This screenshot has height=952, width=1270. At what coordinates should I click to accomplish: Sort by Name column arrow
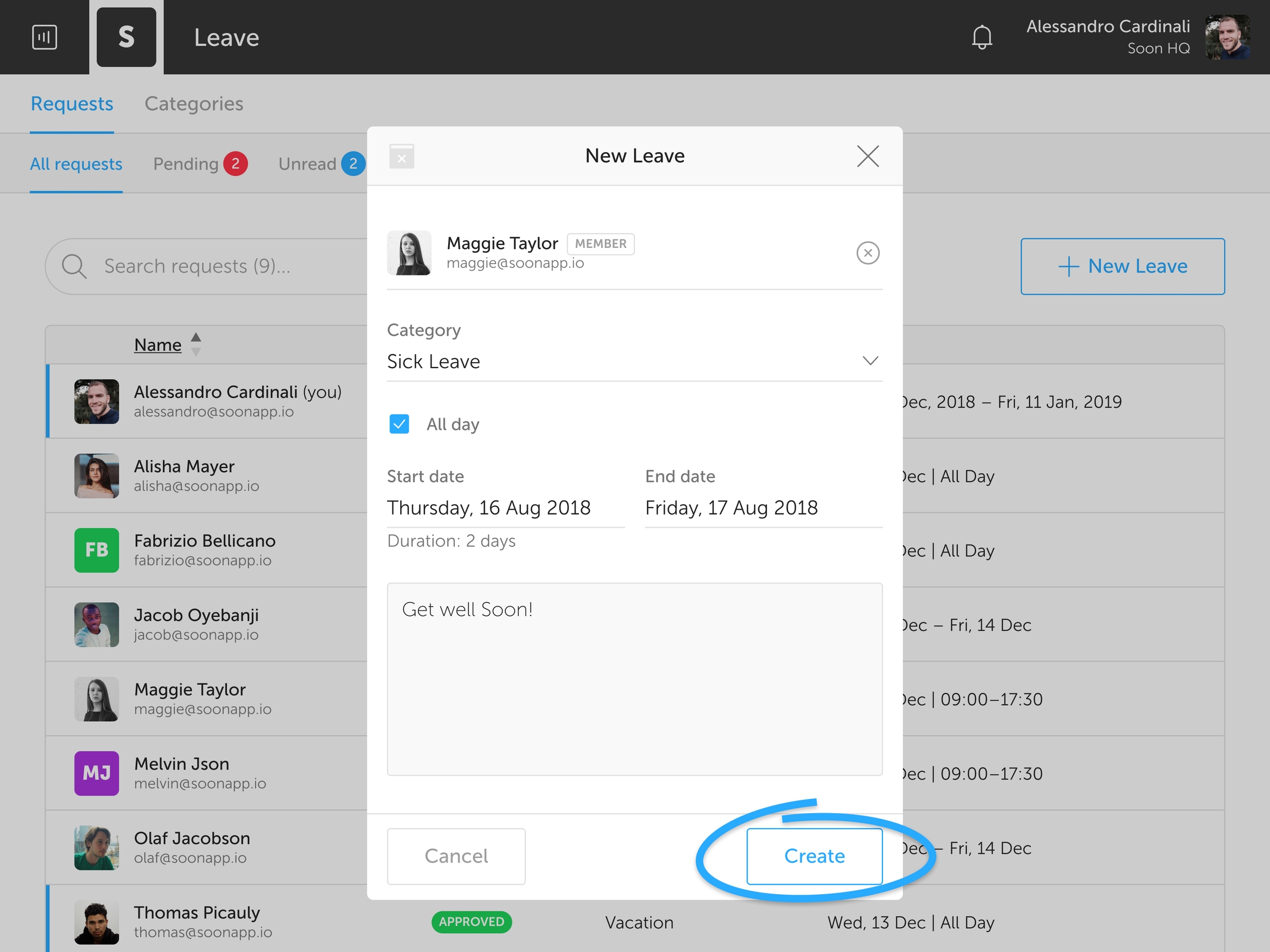[x=196, y=344]
